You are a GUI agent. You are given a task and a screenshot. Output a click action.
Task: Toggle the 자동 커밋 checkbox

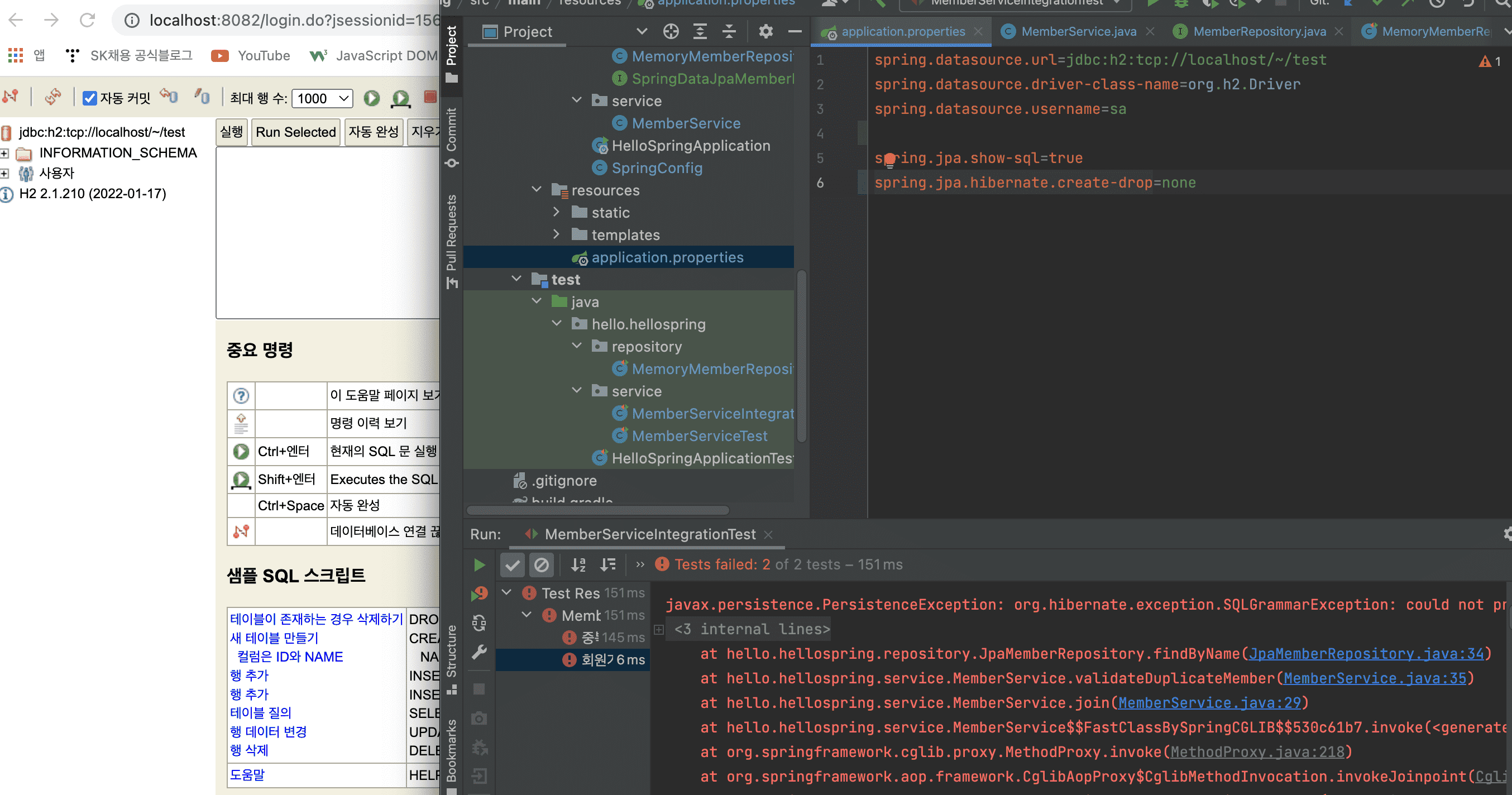coord(90,98)
